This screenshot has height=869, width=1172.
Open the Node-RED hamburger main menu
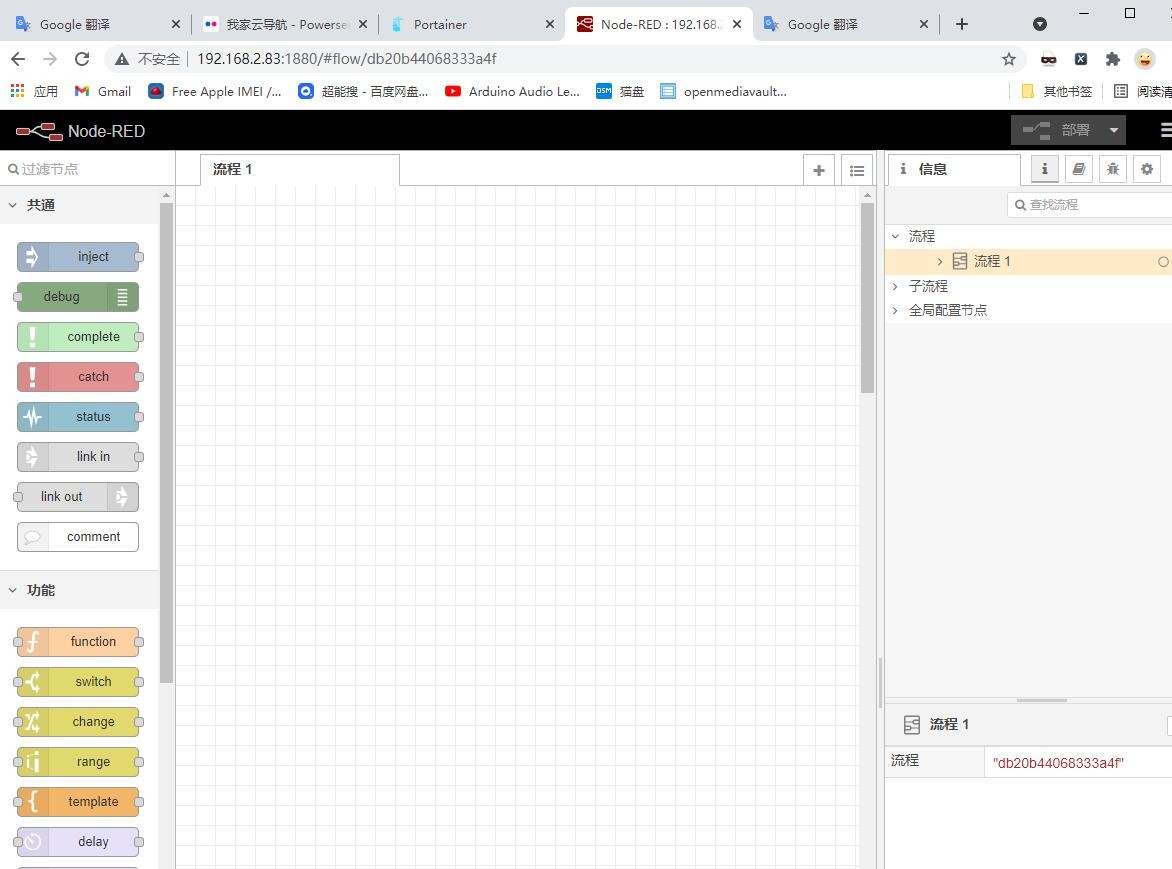[1165, 130]
